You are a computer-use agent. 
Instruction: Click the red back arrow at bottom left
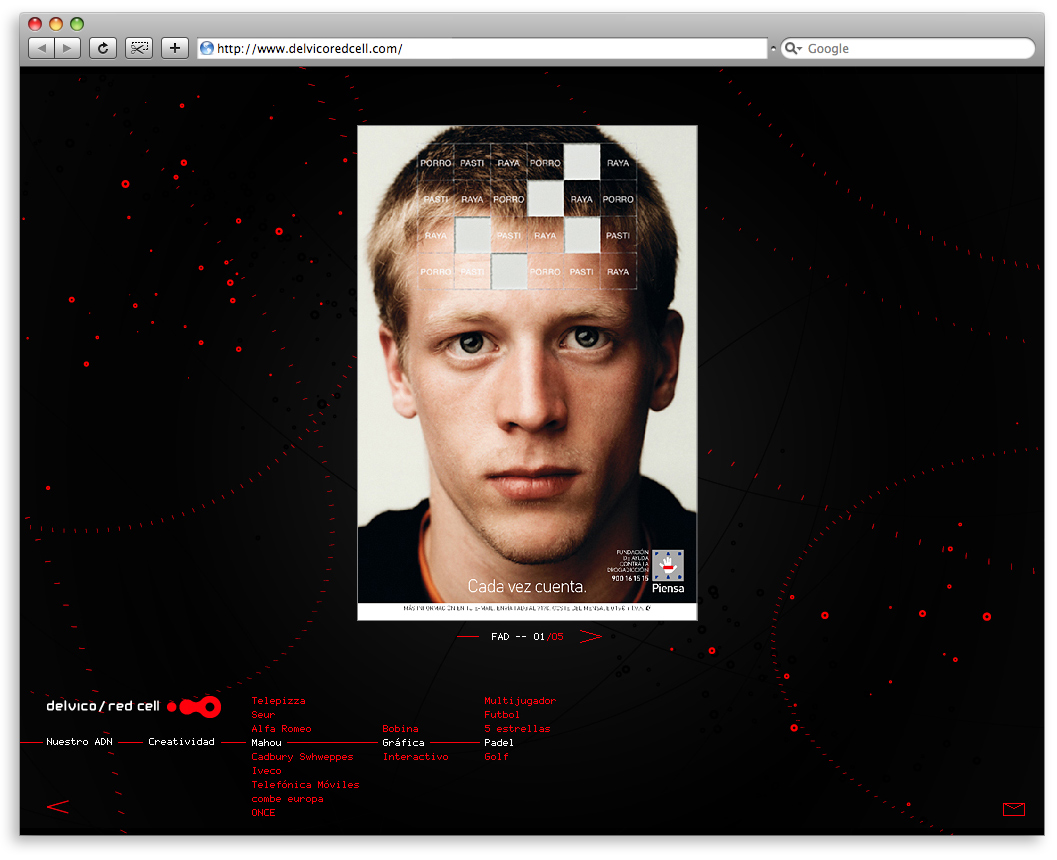[x=58, y=807]
